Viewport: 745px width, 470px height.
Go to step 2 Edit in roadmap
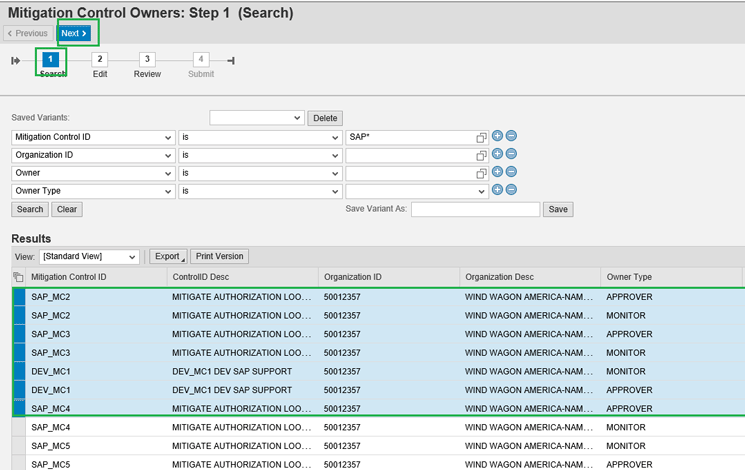pos(100,60)
